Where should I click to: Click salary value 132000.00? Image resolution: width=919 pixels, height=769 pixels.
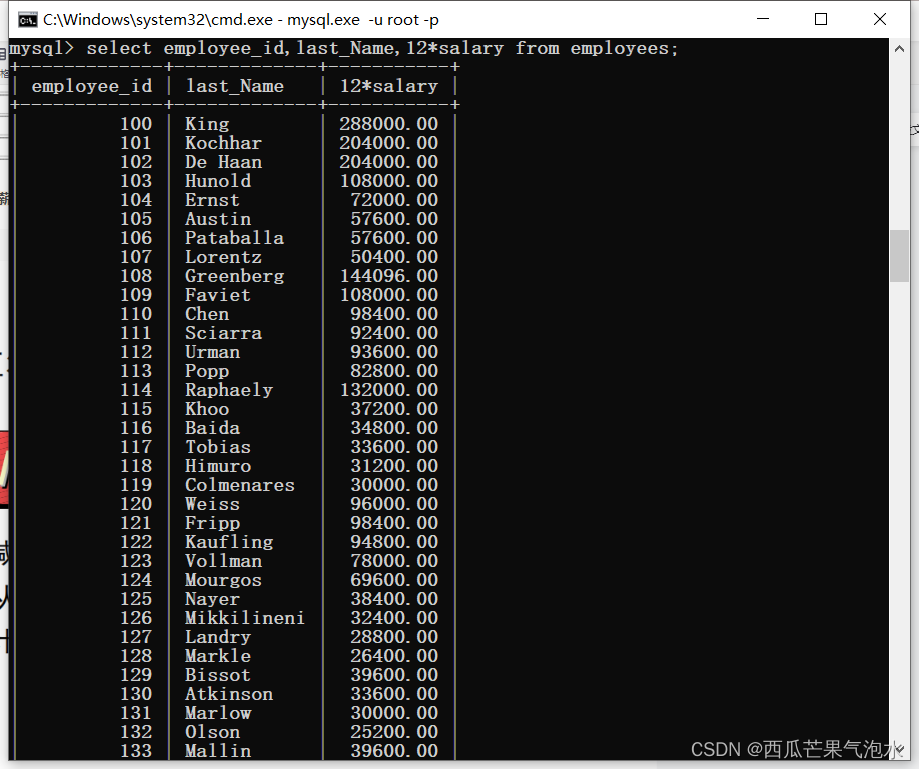[x=389, y=390]
